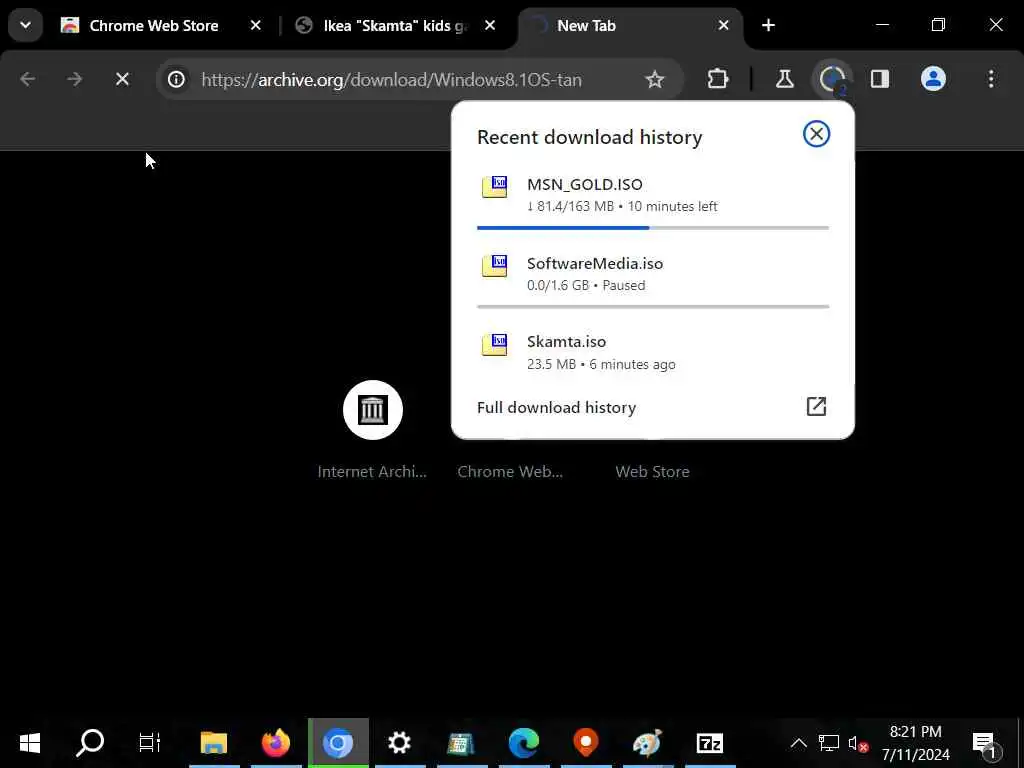Go back with the back arrow
Screen dimensions: 1024x768
[x=27, y=80]
